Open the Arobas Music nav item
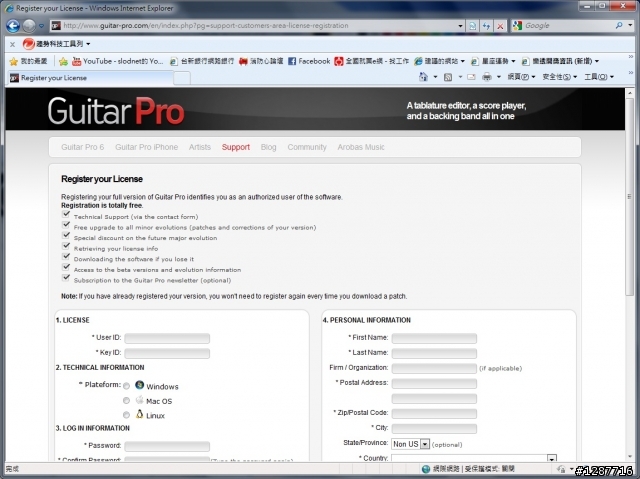Screen dimensions: 640x479 coord(361,147)
